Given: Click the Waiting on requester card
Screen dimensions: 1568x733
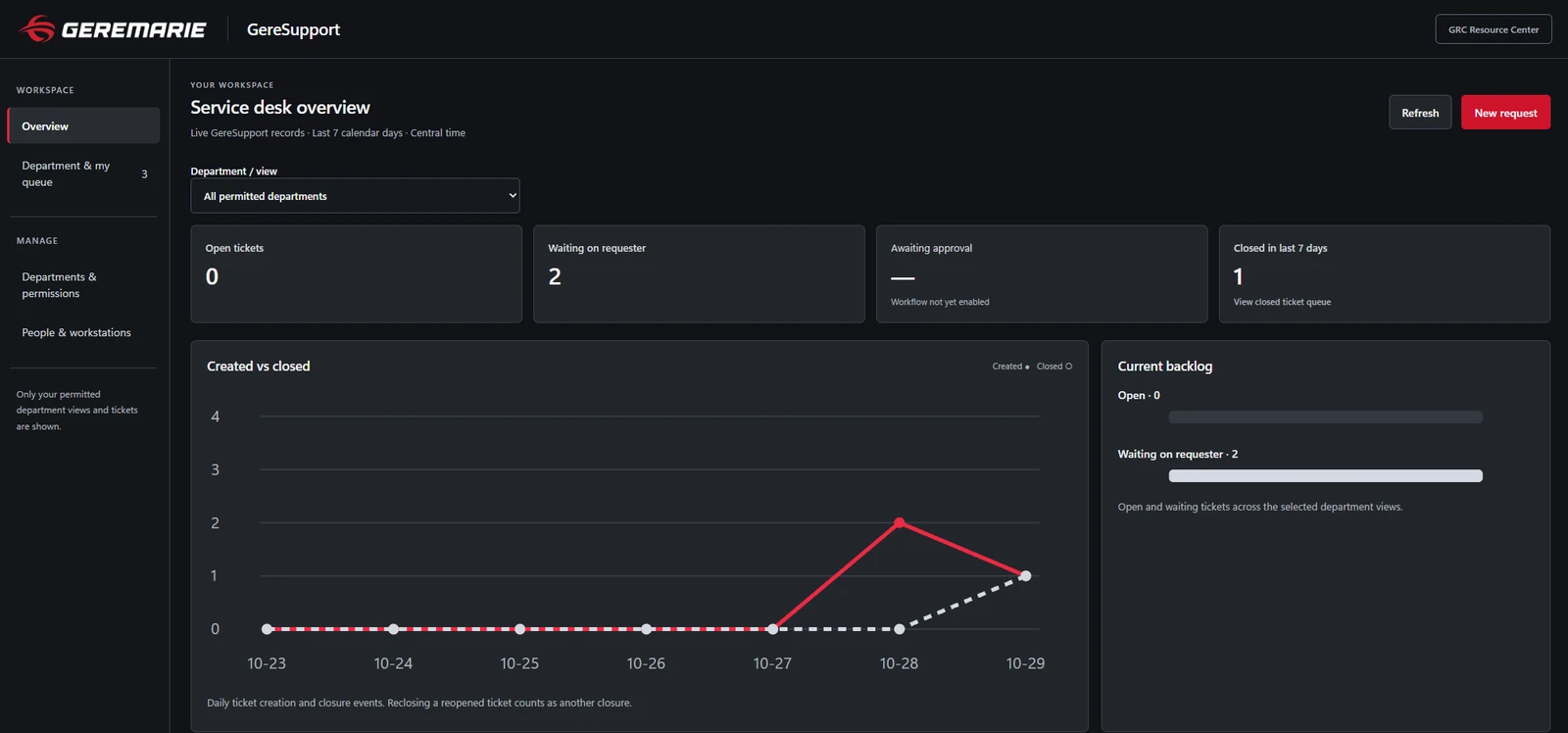Looking at the screenshot, I should (699, 274).
